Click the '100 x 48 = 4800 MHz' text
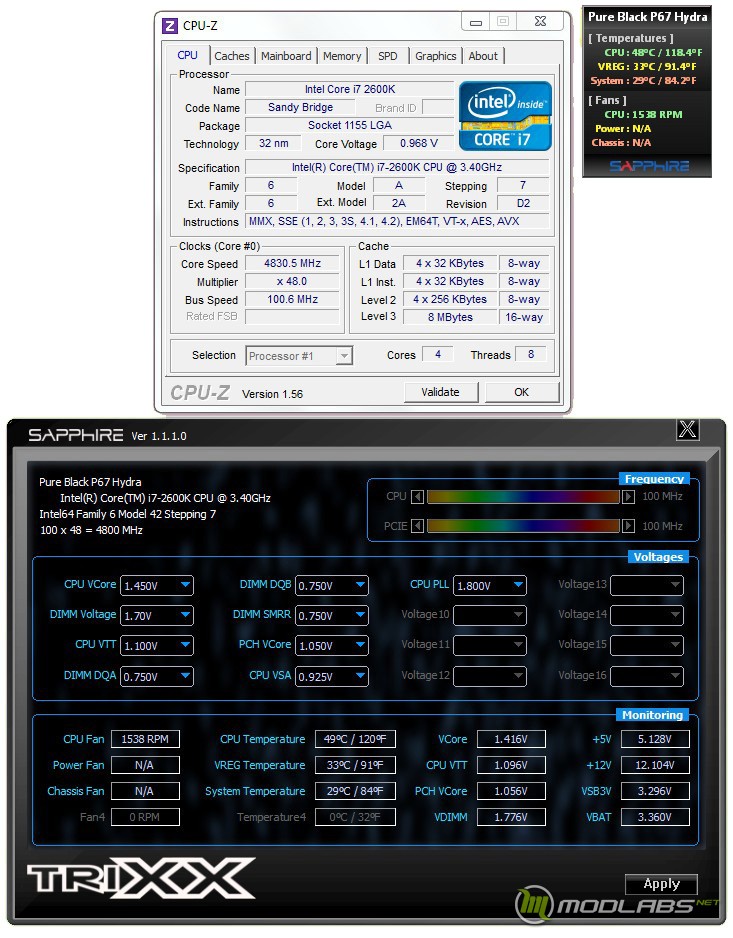This screenshot has width=733, height=938. 91,531
